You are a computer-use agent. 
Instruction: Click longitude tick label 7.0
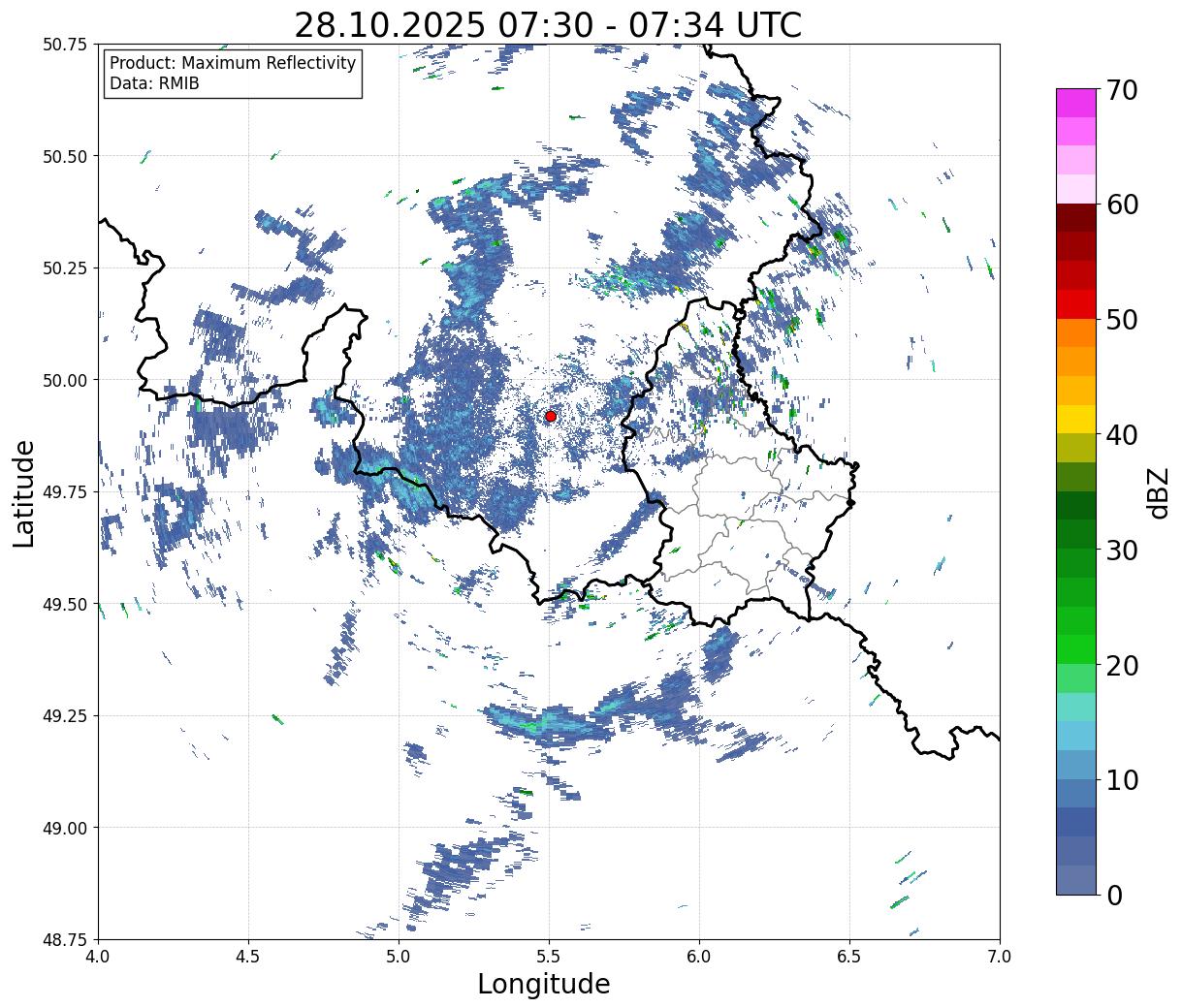pos(1000,956)
